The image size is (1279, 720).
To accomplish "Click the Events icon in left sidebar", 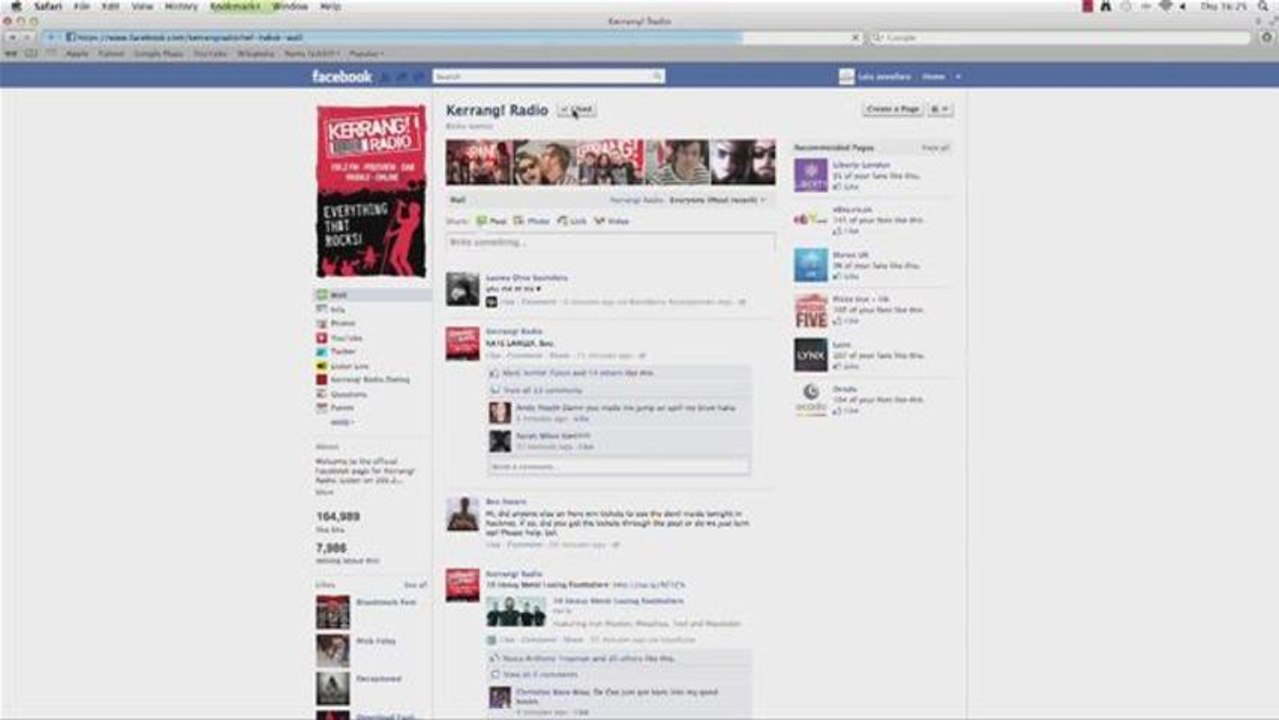I will point(321,408).
